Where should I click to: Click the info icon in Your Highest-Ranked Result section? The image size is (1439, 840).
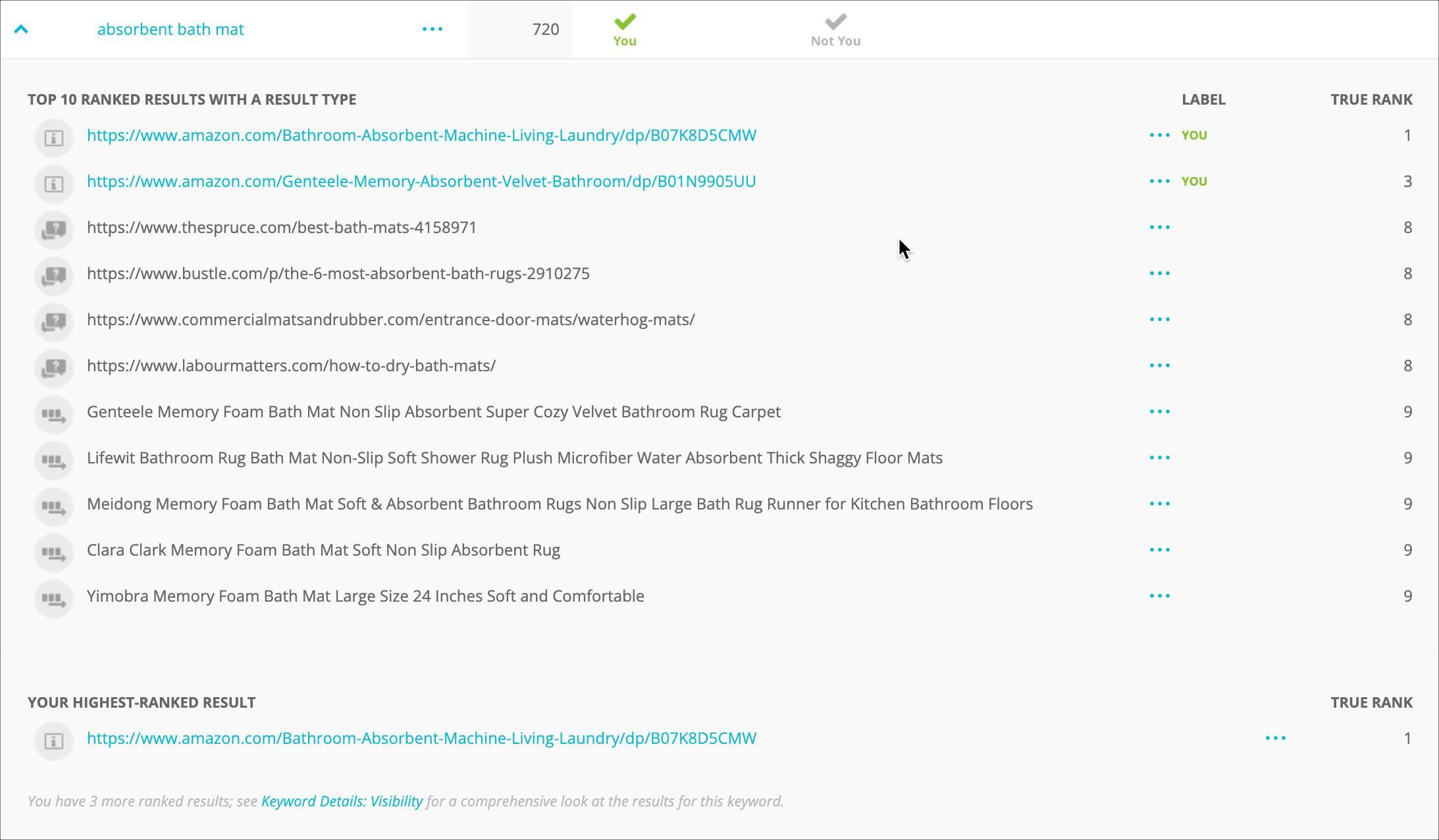coord(53,741)
